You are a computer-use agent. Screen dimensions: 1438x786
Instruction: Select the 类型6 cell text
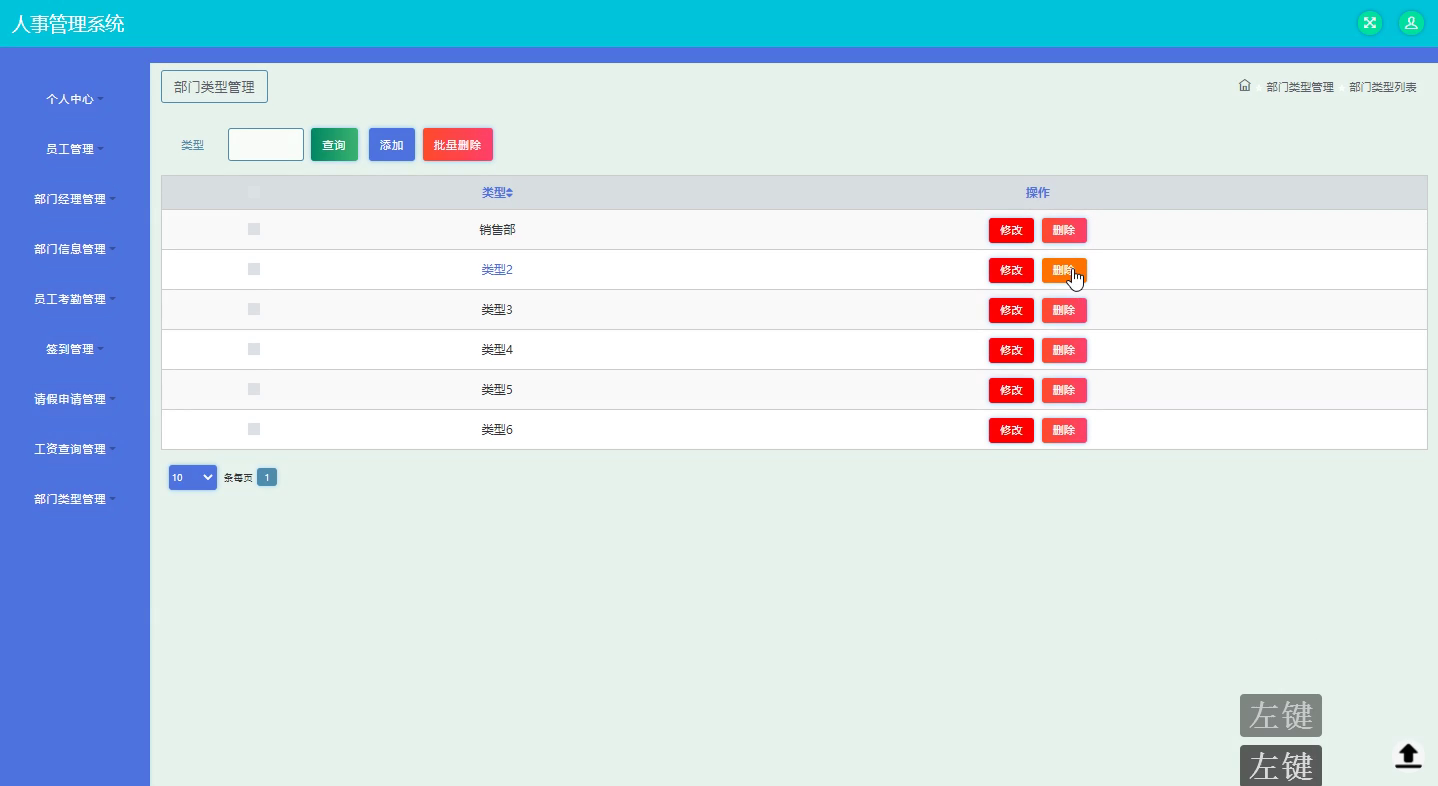[x=497, y=429]
